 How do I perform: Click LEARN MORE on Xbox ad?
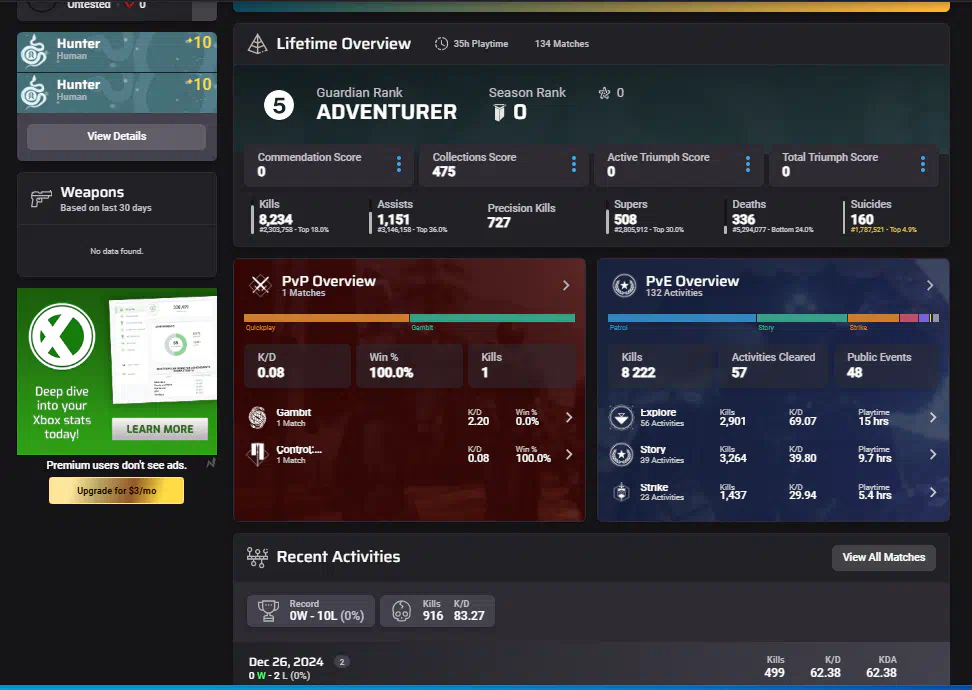coord(160,429)
